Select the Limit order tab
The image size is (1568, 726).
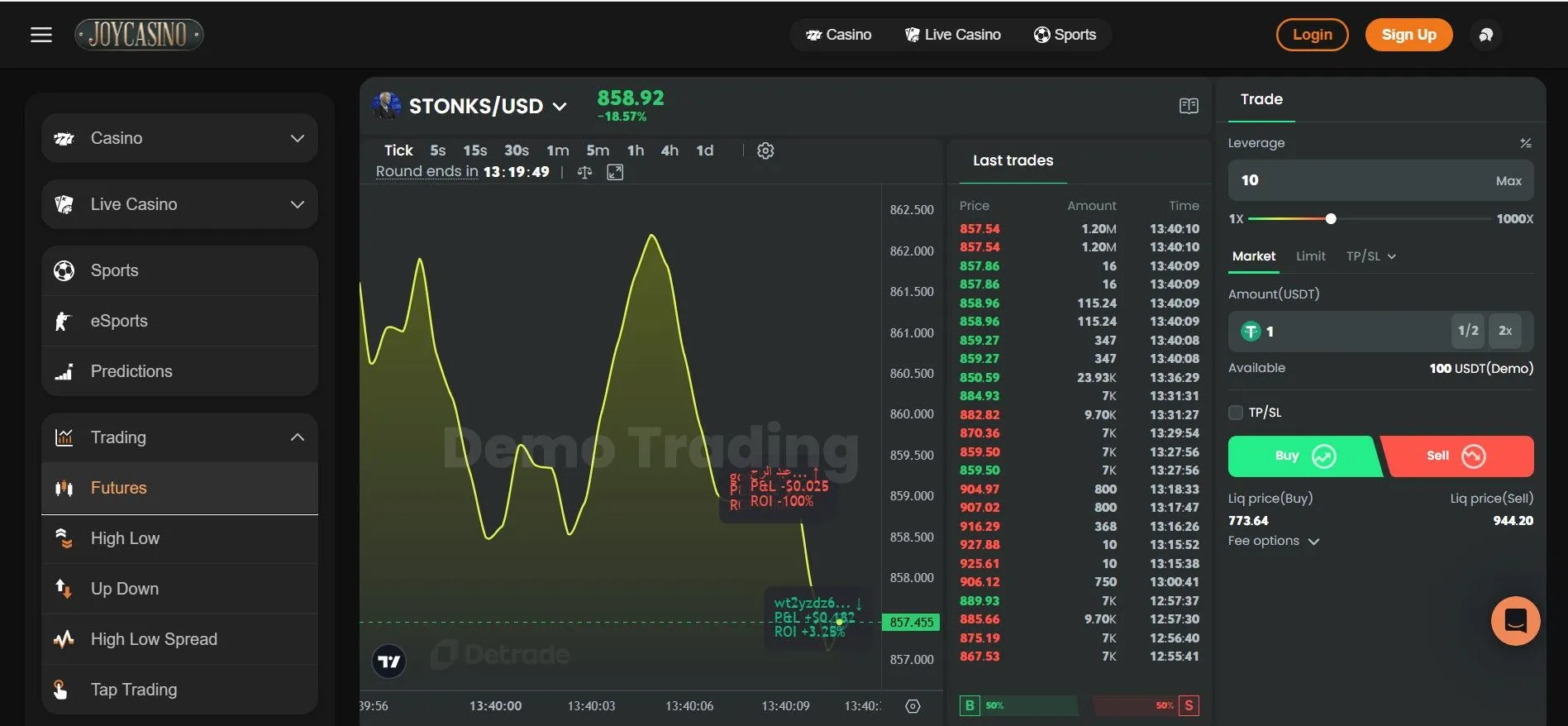[1310, 256]
